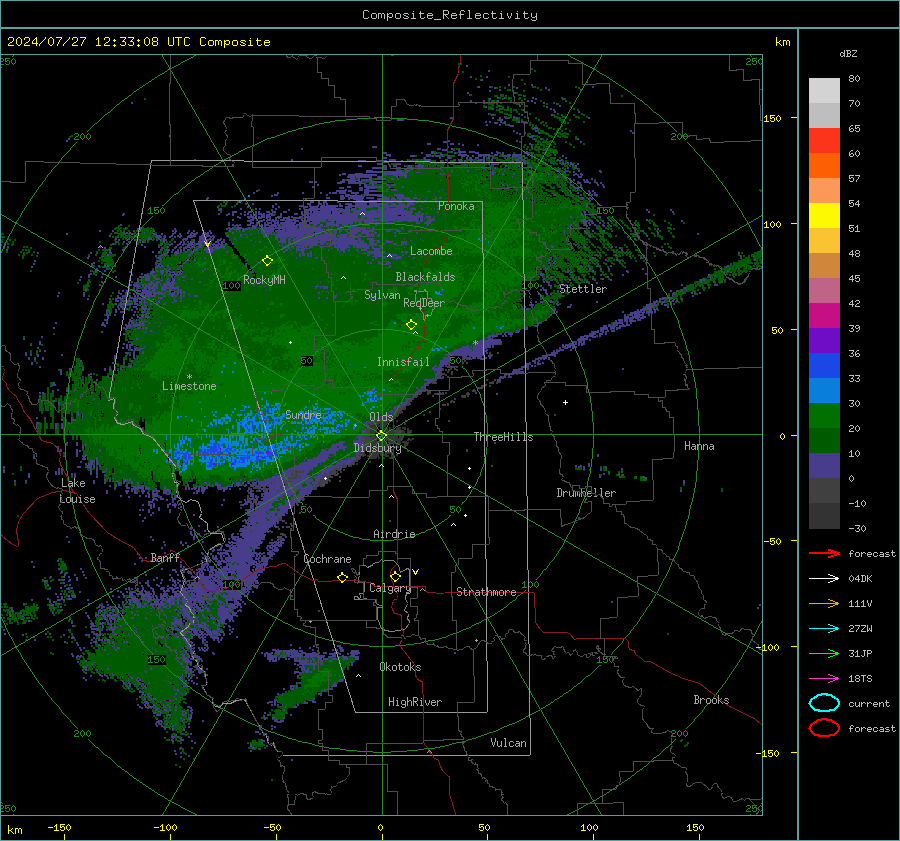Click the magenta legend swatch between 42 and 39

824,316
